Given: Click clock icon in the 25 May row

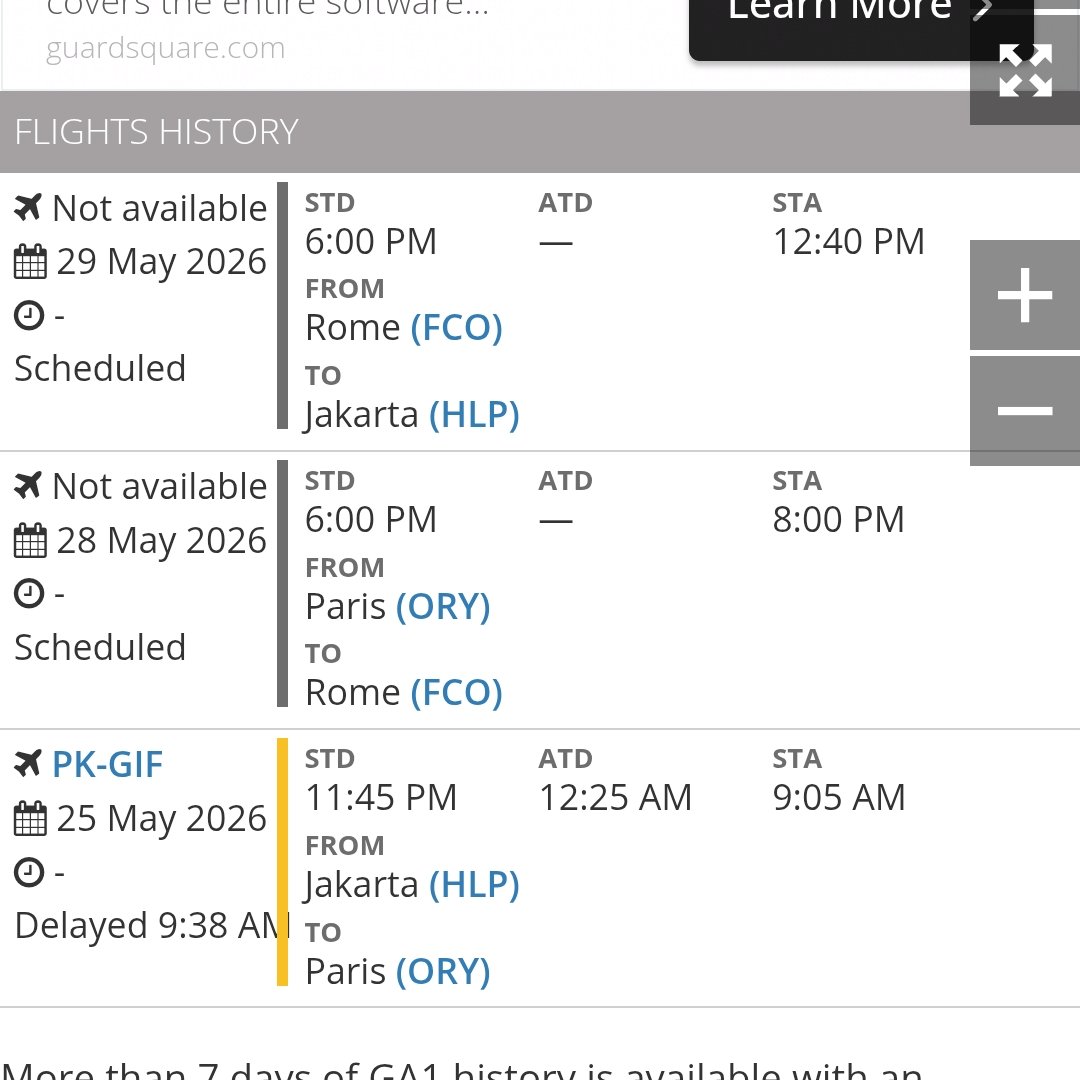Looking at the screenshot, I should 29,872.
